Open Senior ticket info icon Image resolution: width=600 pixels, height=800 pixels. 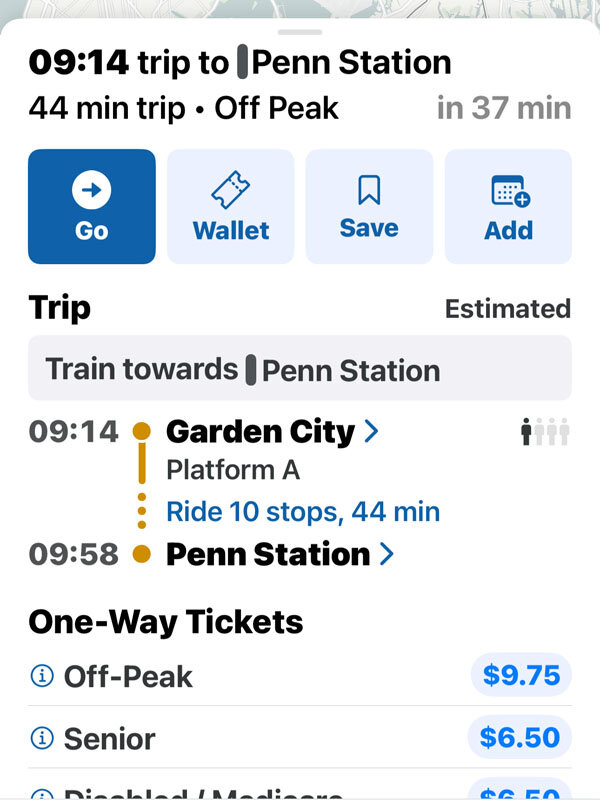tap(42, 738)
